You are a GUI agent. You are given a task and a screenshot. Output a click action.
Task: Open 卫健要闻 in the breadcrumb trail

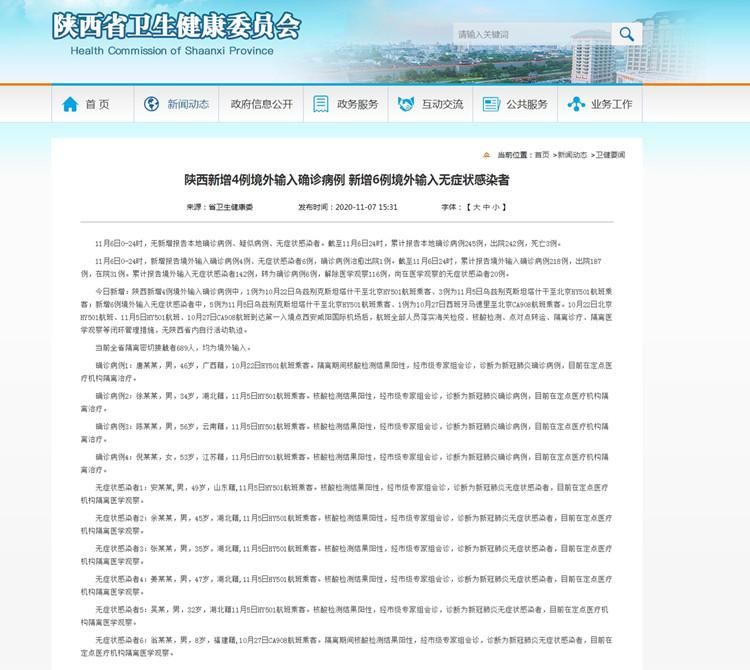click(x=610, y=155)
